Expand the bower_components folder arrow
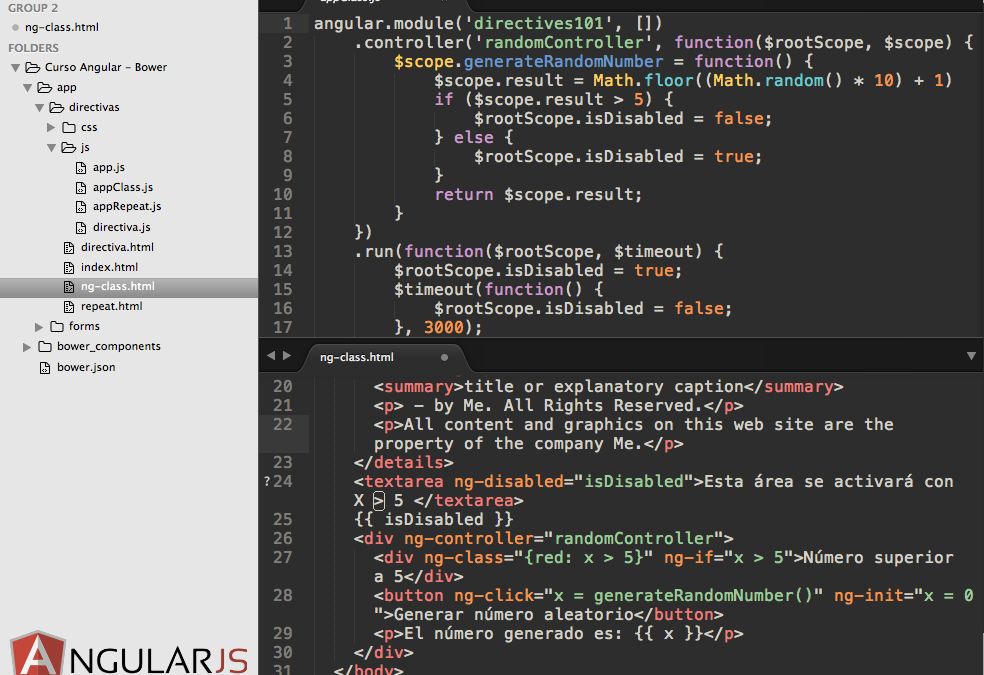984x675 pixels. pos(27,347)
